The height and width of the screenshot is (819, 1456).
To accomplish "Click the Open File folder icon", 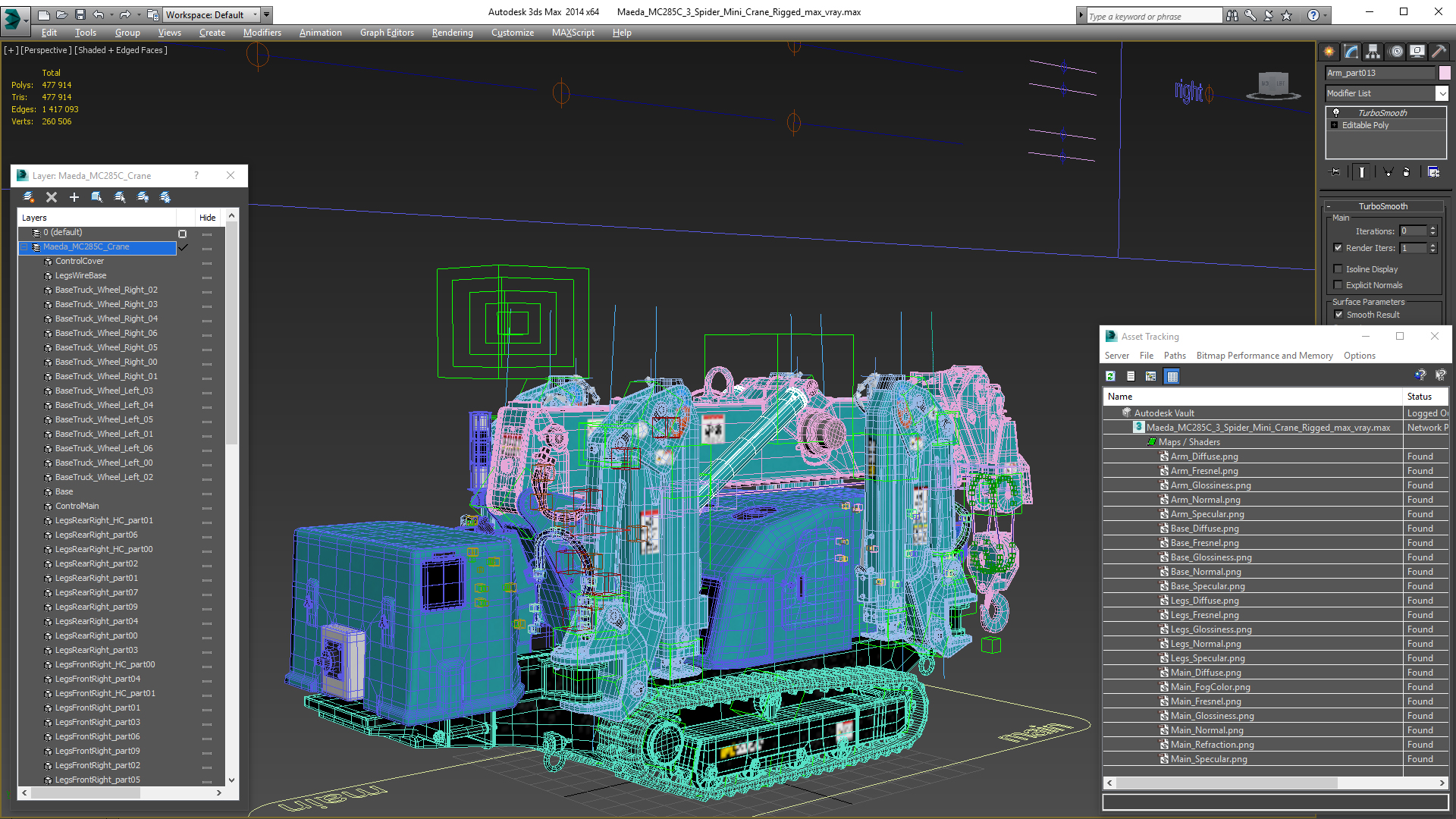I will 62,14.
